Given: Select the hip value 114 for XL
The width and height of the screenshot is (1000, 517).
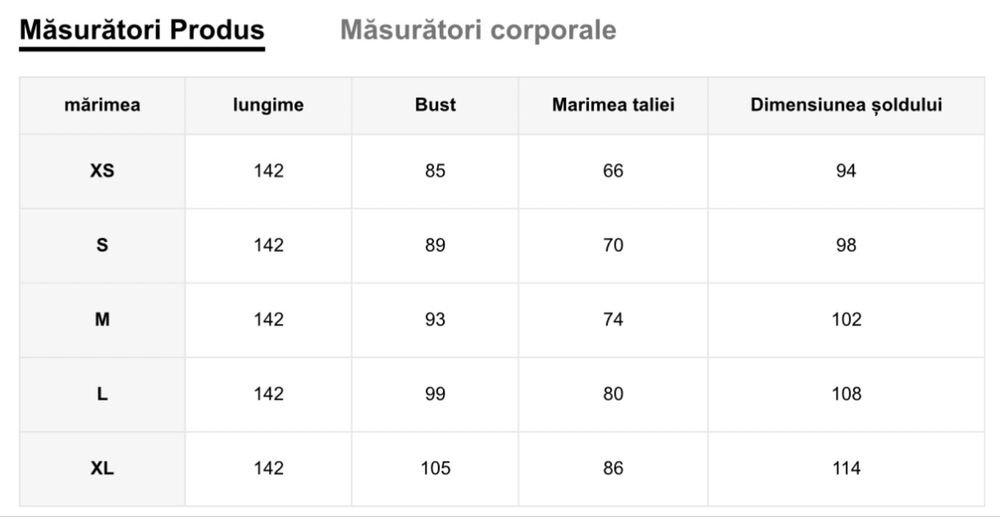Looking at the screenshot, I should point(846,468).
